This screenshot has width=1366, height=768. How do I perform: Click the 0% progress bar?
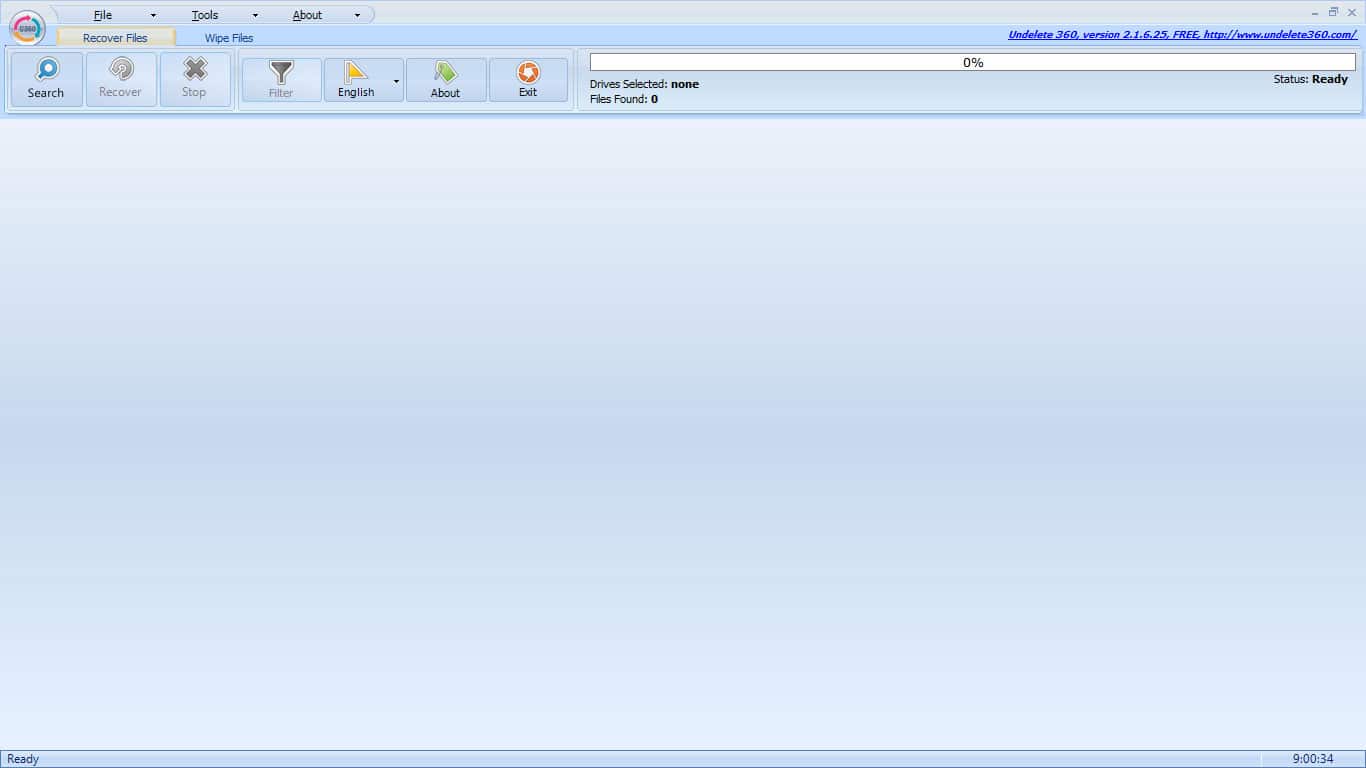[973, 62]
